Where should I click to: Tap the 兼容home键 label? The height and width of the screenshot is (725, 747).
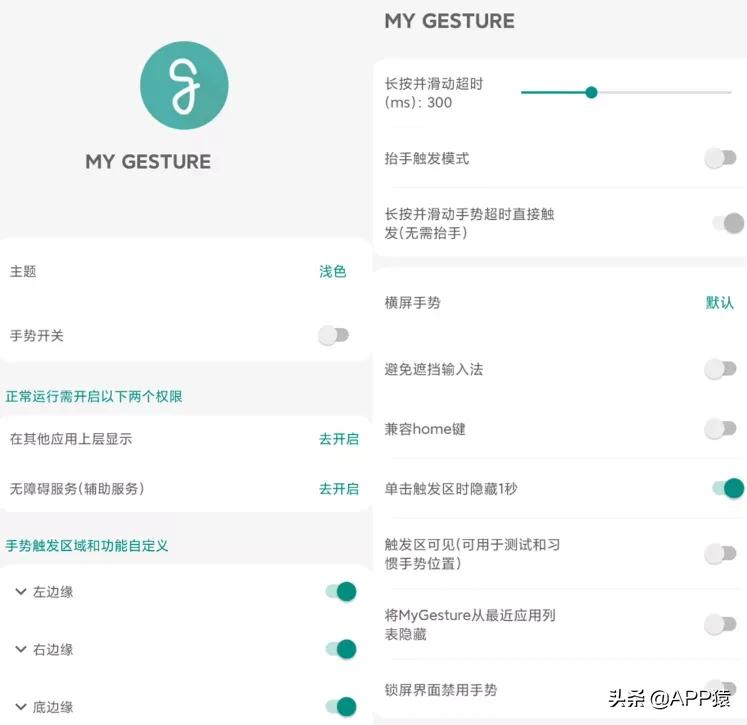pyautogui.click(x=425, y=429)
